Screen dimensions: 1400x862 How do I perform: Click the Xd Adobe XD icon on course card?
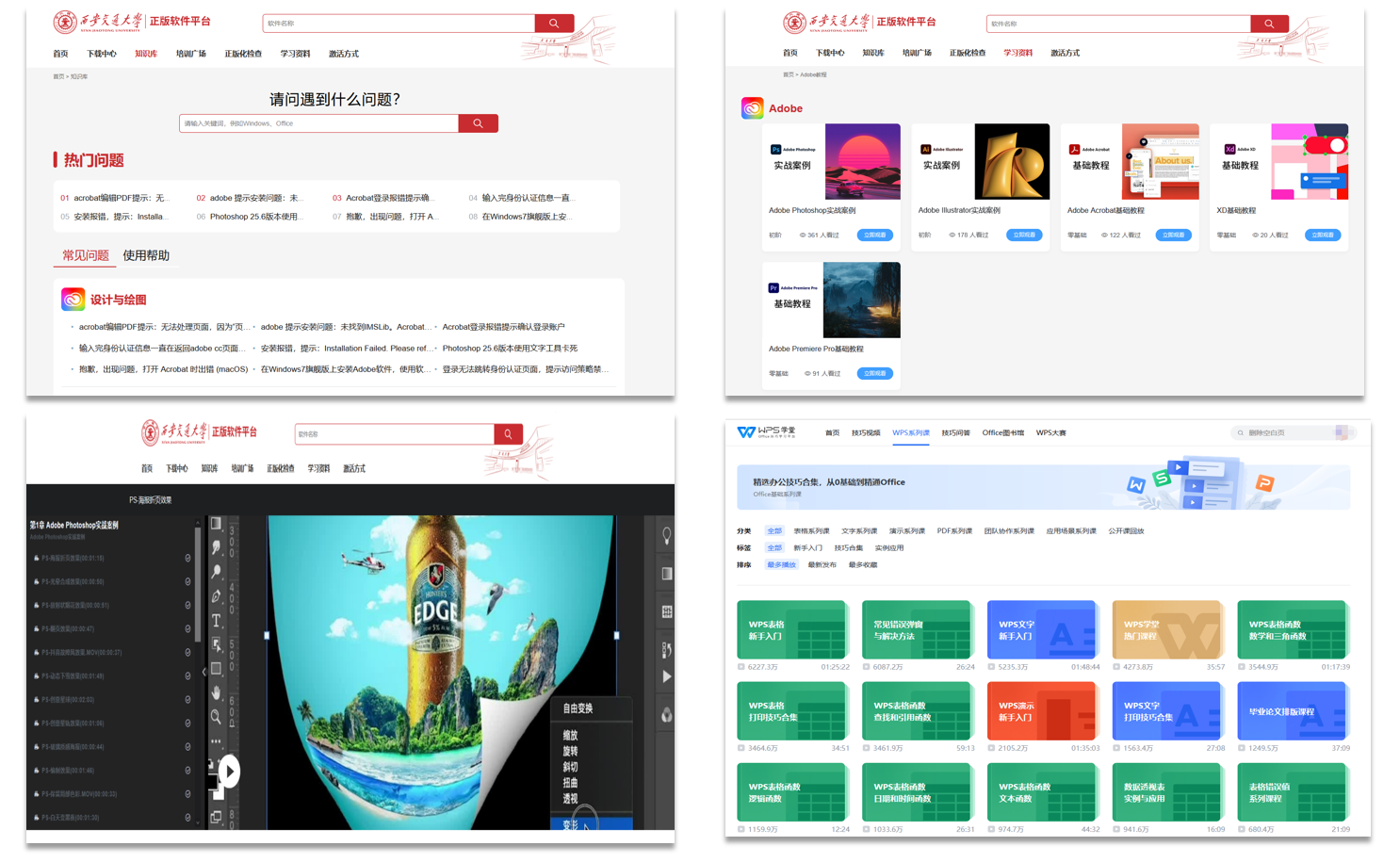(1229, 149)
